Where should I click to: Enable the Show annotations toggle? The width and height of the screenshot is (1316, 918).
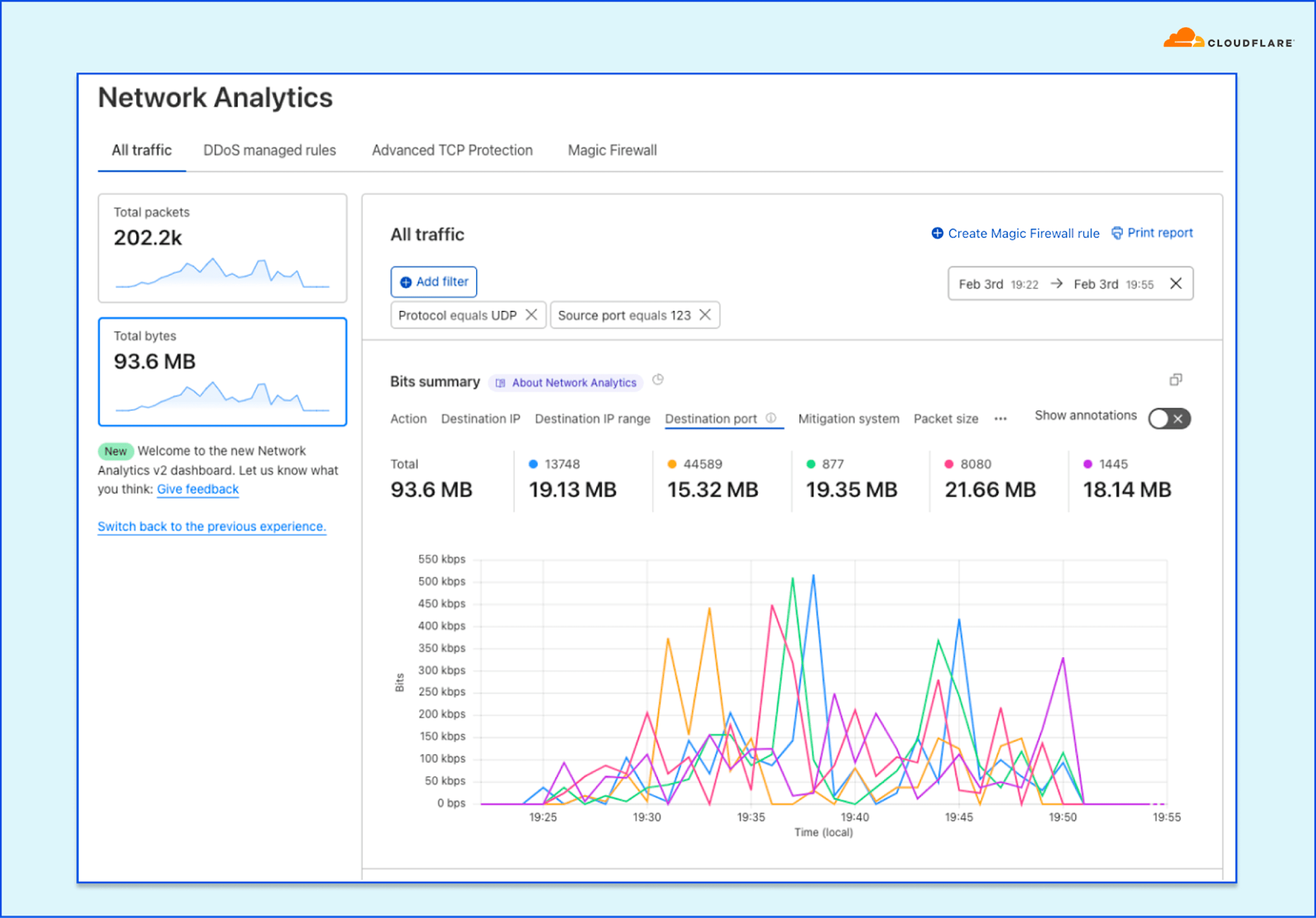tap(1169, 418)
